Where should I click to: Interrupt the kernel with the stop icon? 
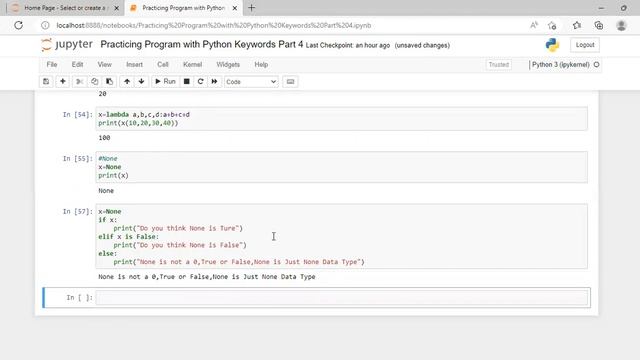click(187, 82)
